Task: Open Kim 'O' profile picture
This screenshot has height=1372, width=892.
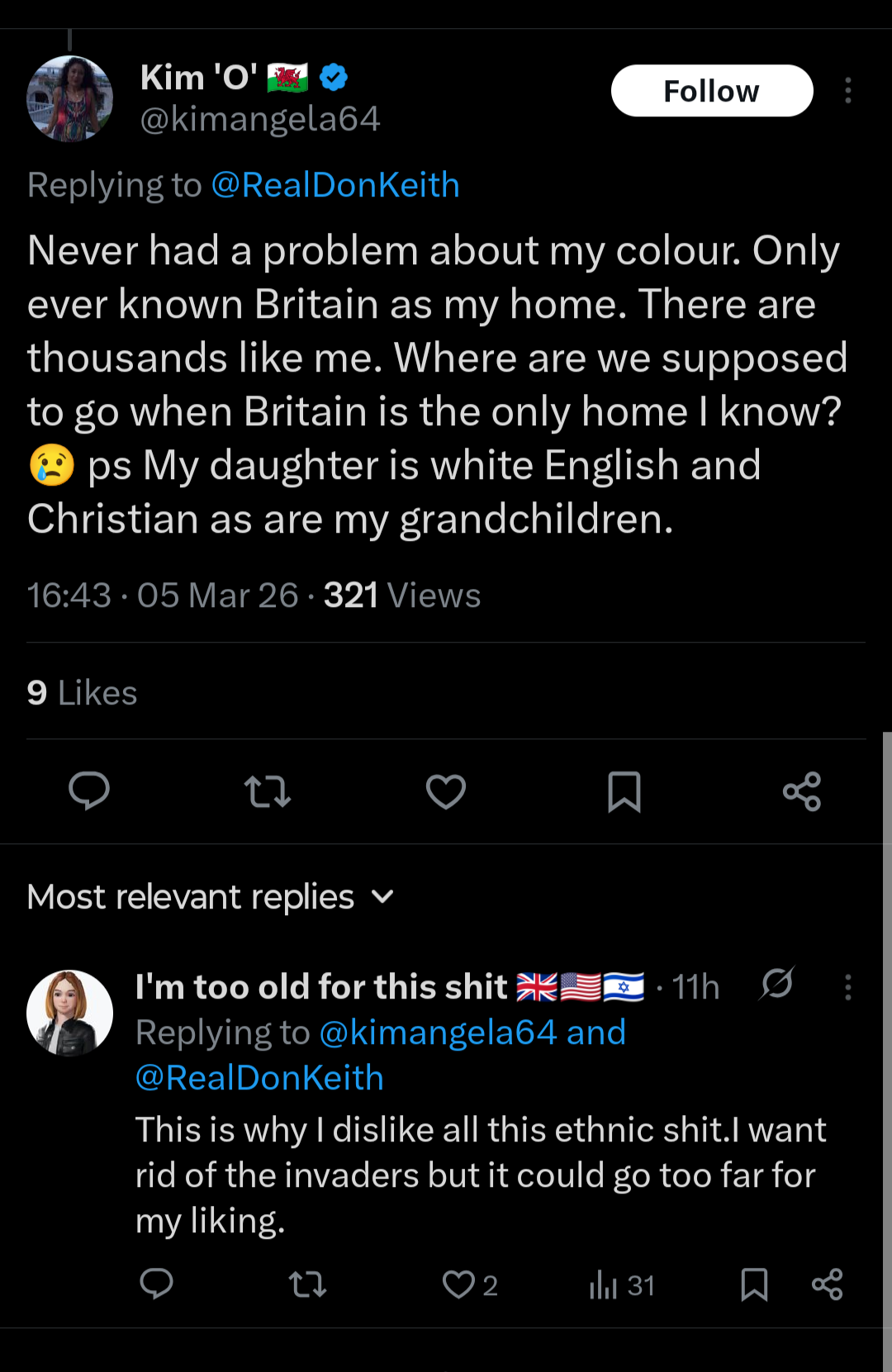Action: pos(70,98)
